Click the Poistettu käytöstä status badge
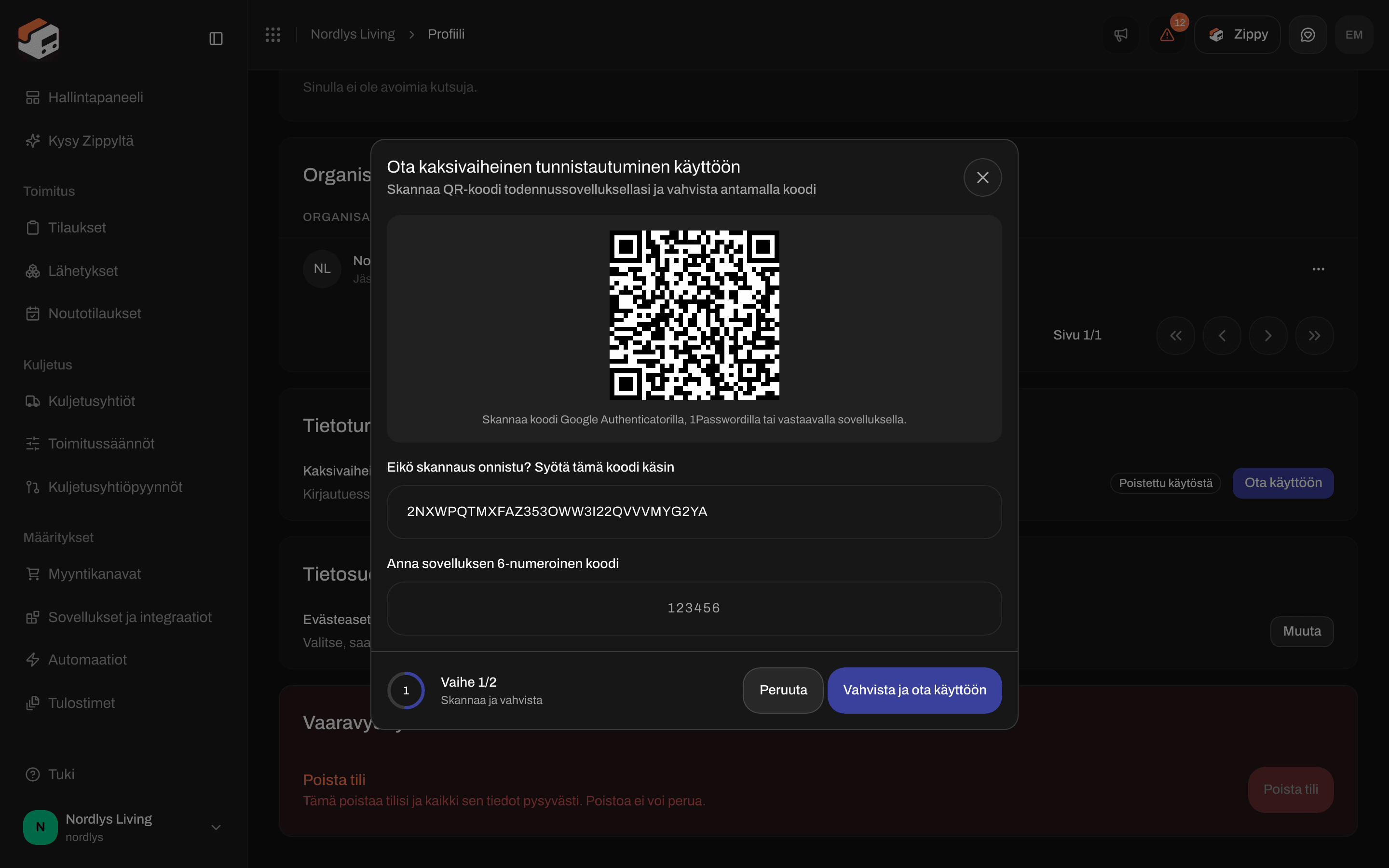The width and height of the screenshot is (1389, 868). [x=1165, y=483]
